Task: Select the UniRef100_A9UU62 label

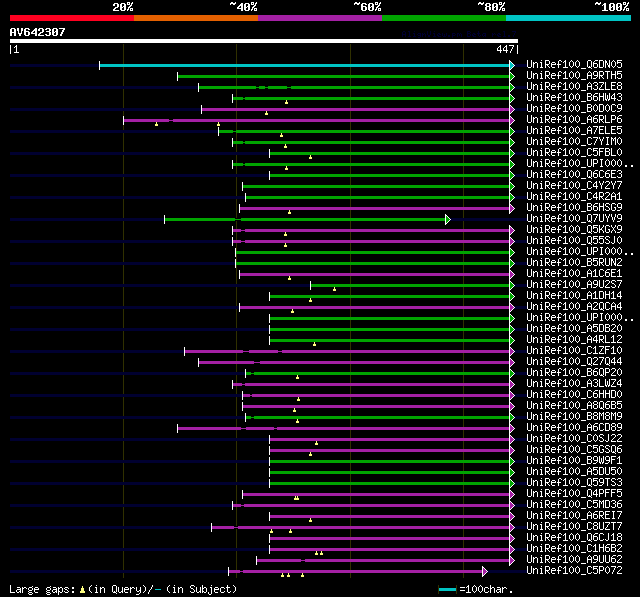Action: [574, 560]
